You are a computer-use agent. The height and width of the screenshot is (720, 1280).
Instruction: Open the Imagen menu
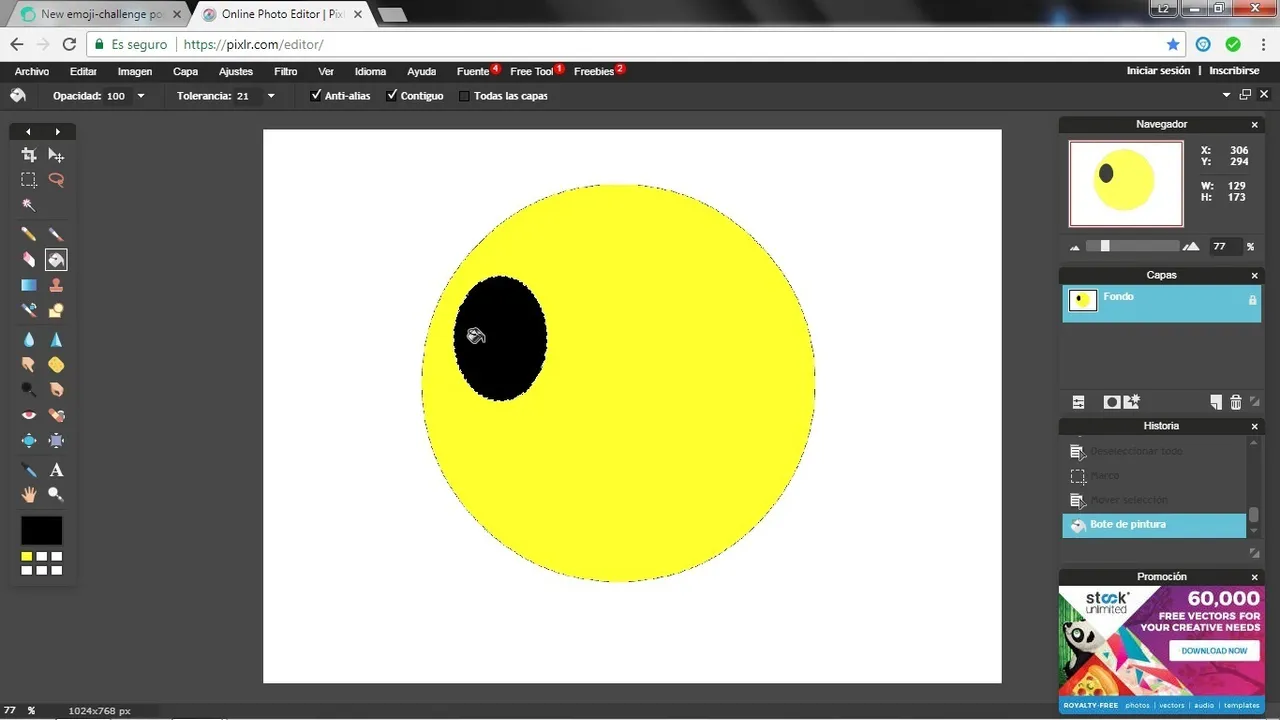[x=135, y=71]
